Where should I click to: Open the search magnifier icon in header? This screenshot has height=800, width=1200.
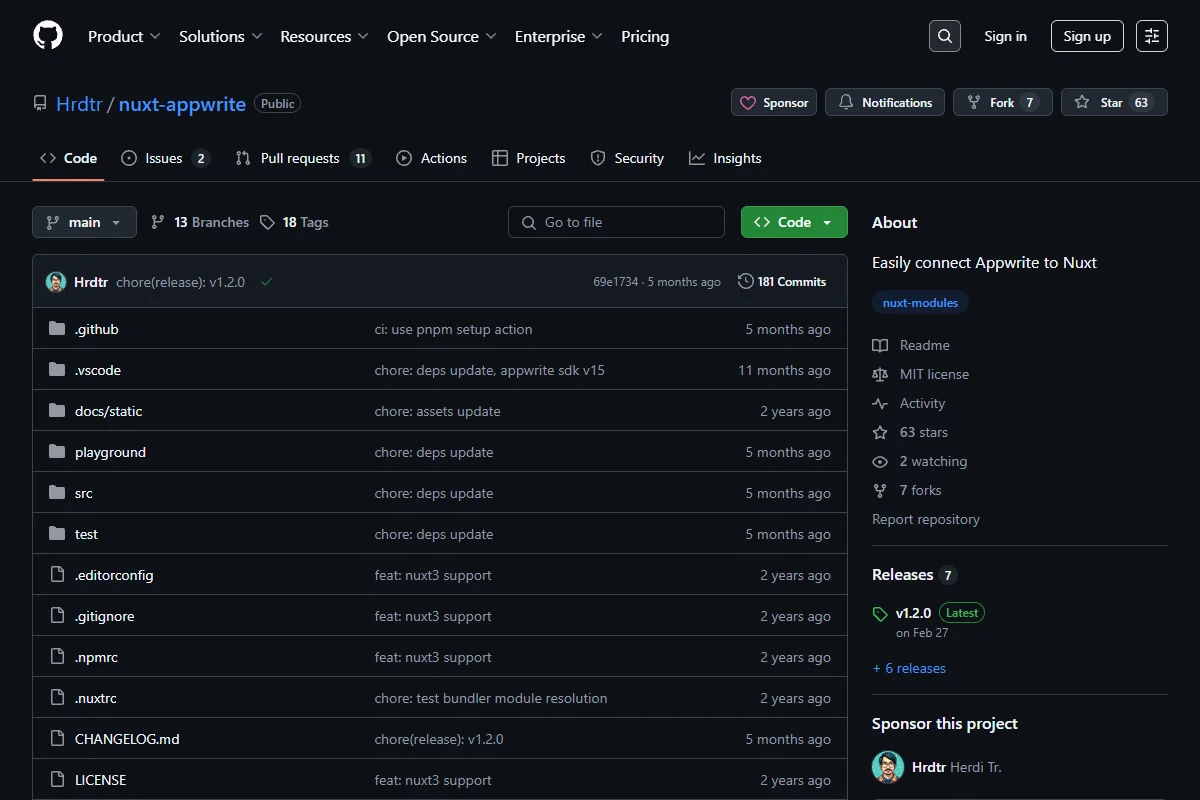pyautogui.click(x=944, y=36)
